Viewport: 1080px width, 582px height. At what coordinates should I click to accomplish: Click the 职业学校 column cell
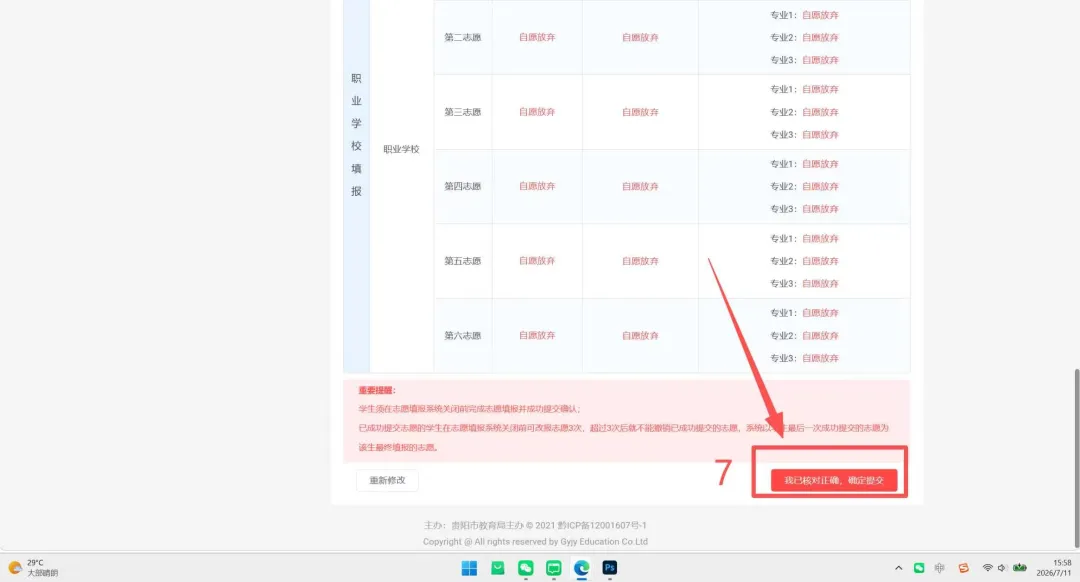(x=402, y=149)
